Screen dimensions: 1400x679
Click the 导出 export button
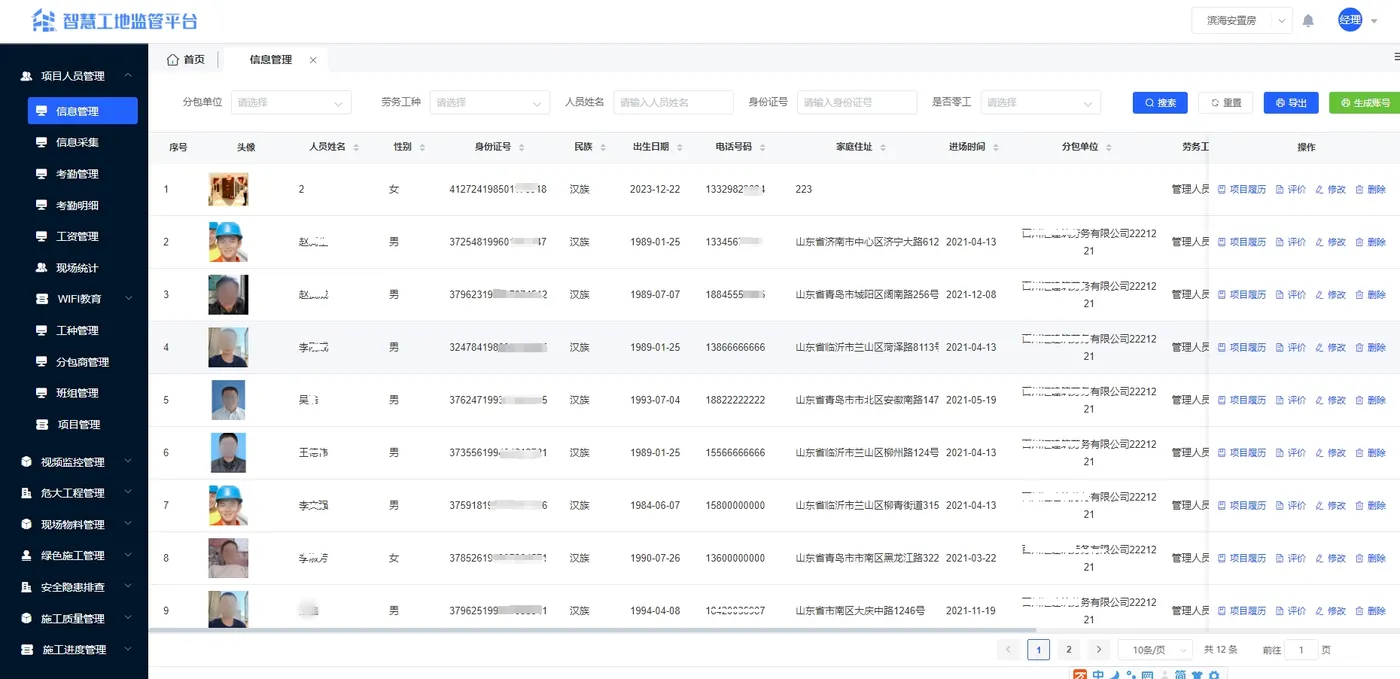click(x=1292, y=102)
